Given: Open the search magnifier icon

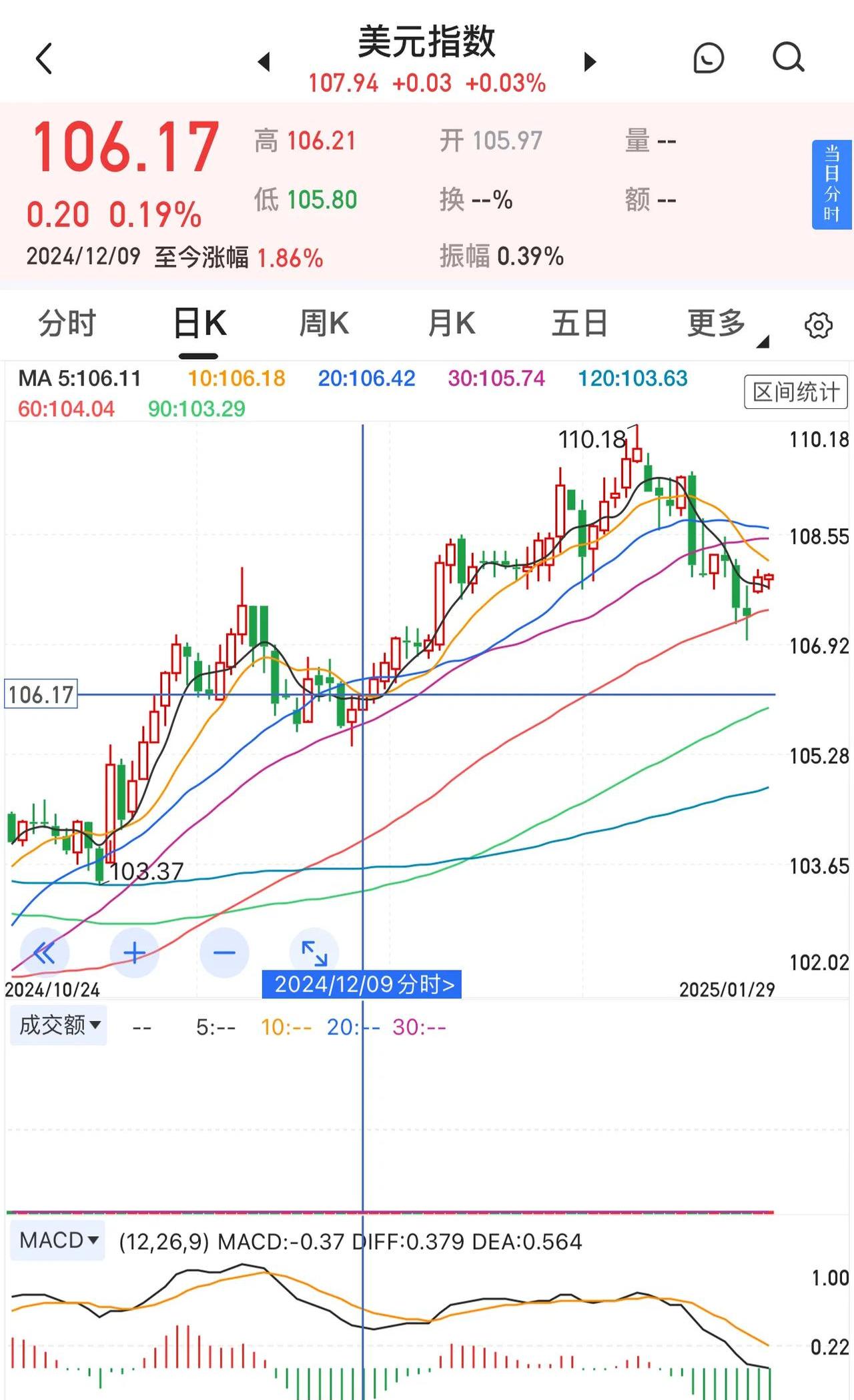Looking at the screenshot, I should 788,58.
